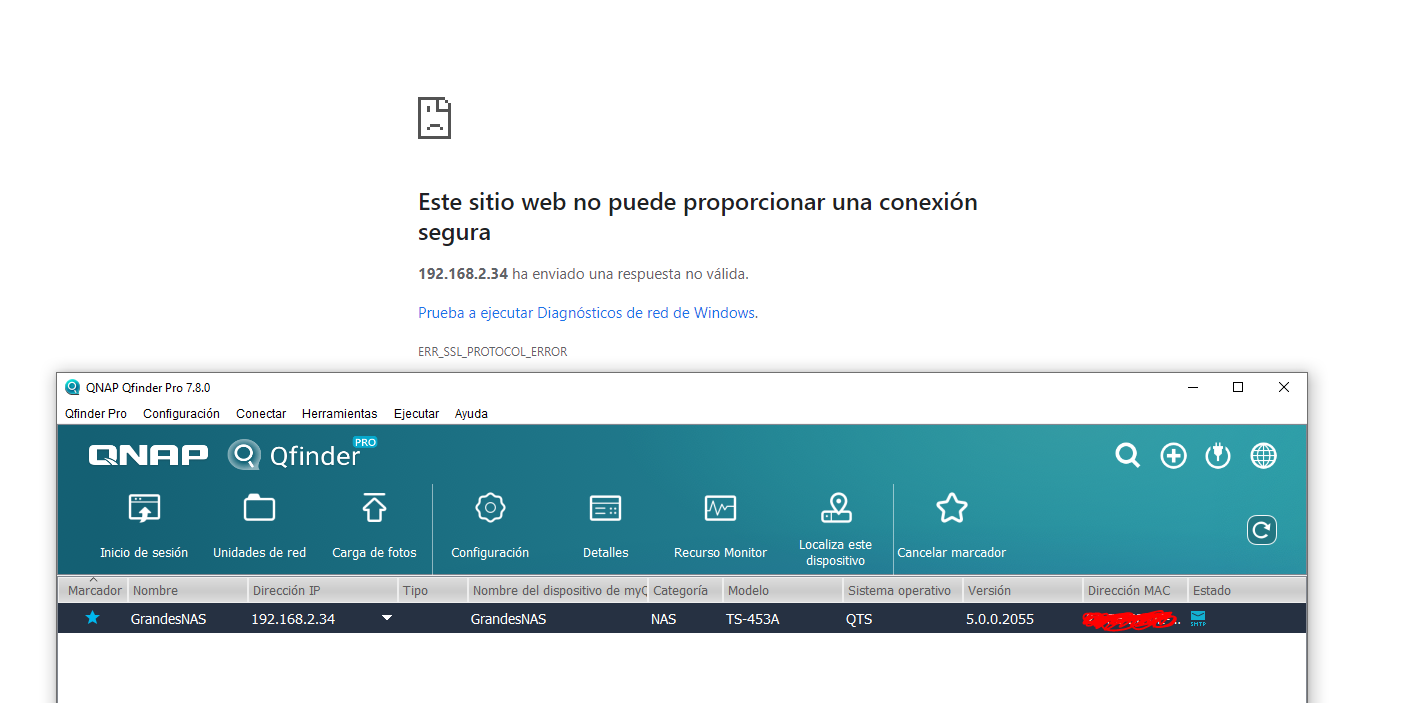
Task: Click Localiza este dispositivo icon
Action: [x=835, y=509]
